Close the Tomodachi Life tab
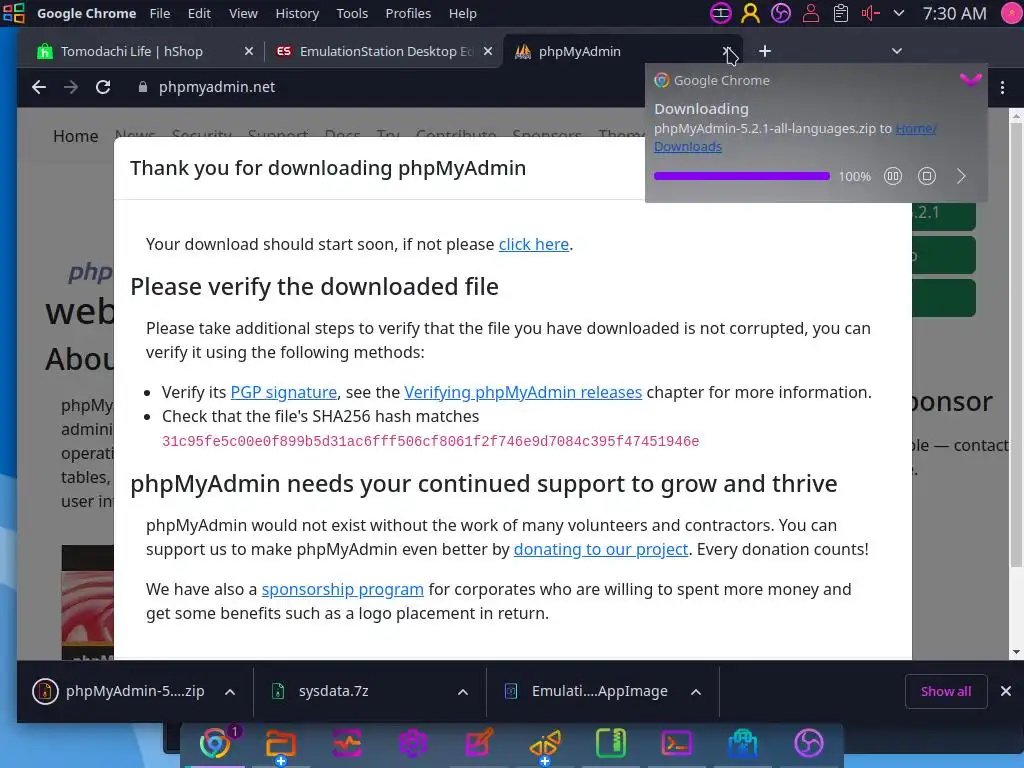 point(249,51)
